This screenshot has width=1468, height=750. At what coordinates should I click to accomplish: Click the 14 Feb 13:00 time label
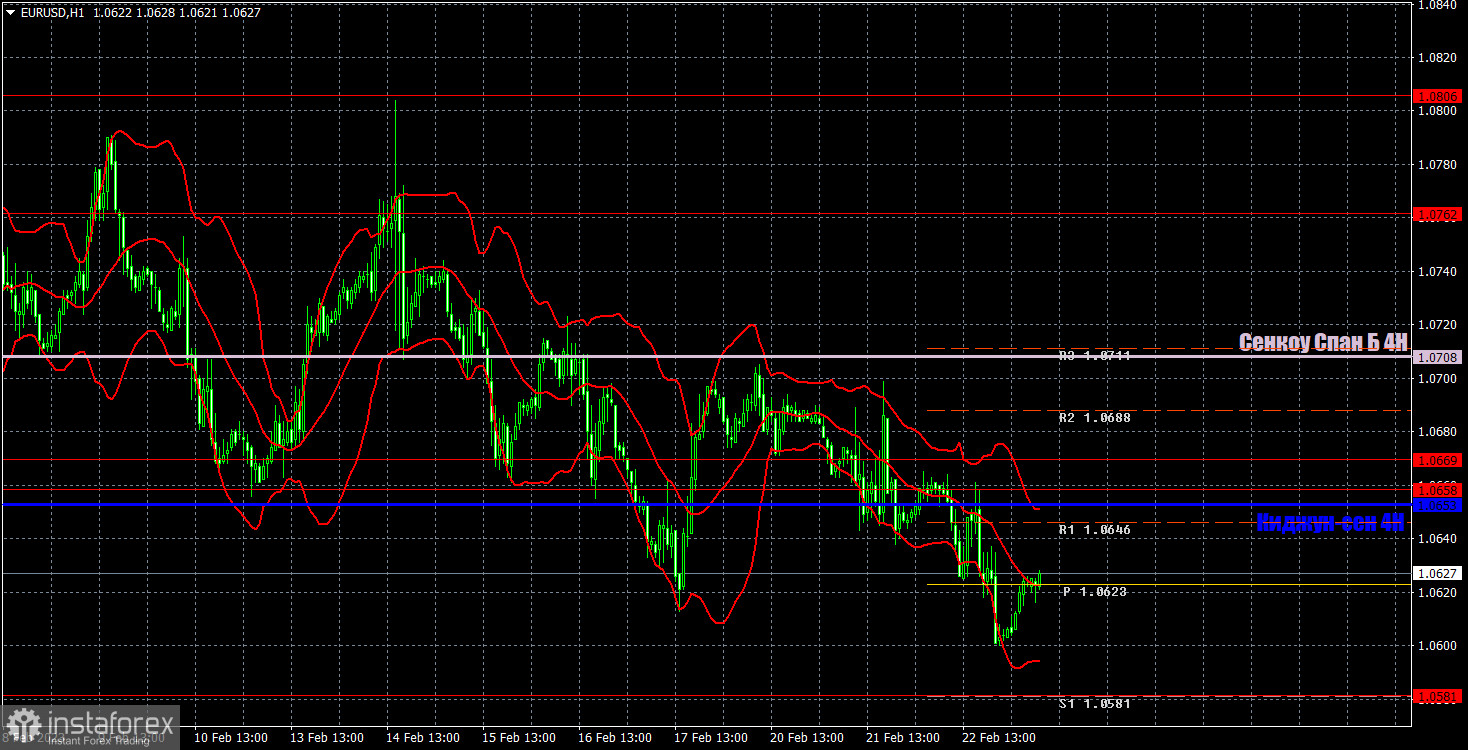pyautogui.click(x=422, y=738)
